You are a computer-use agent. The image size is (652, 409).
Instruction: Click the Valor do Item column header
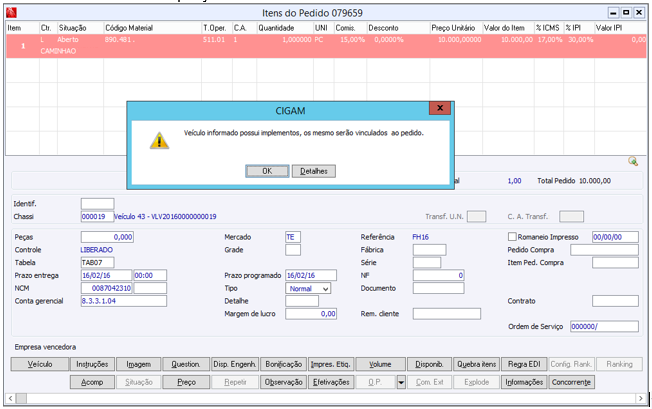click(504, 28)
